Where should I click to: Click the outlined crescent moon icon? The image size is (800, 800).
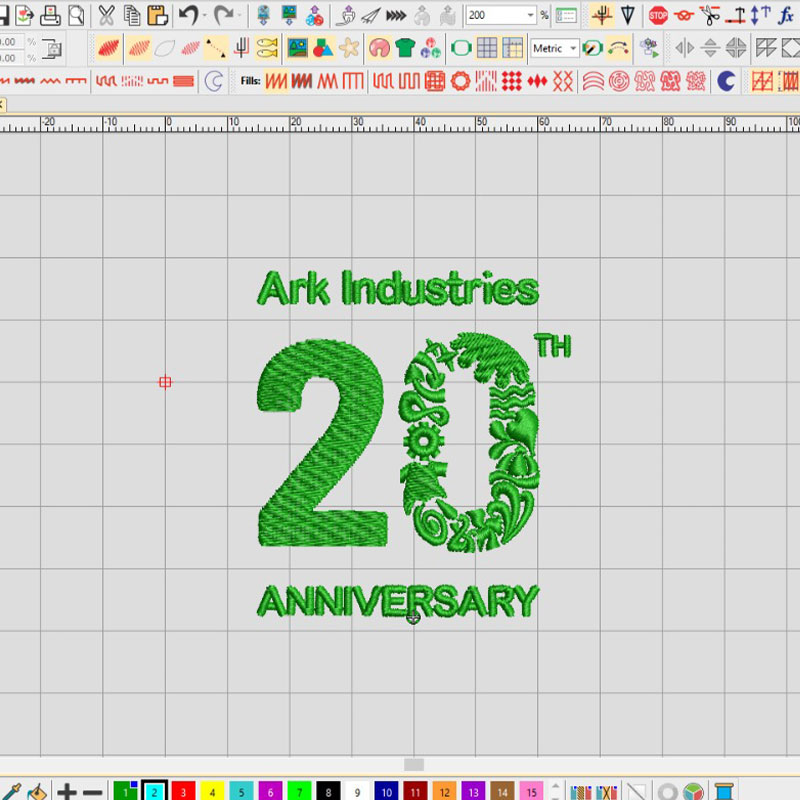coord(213,81)
